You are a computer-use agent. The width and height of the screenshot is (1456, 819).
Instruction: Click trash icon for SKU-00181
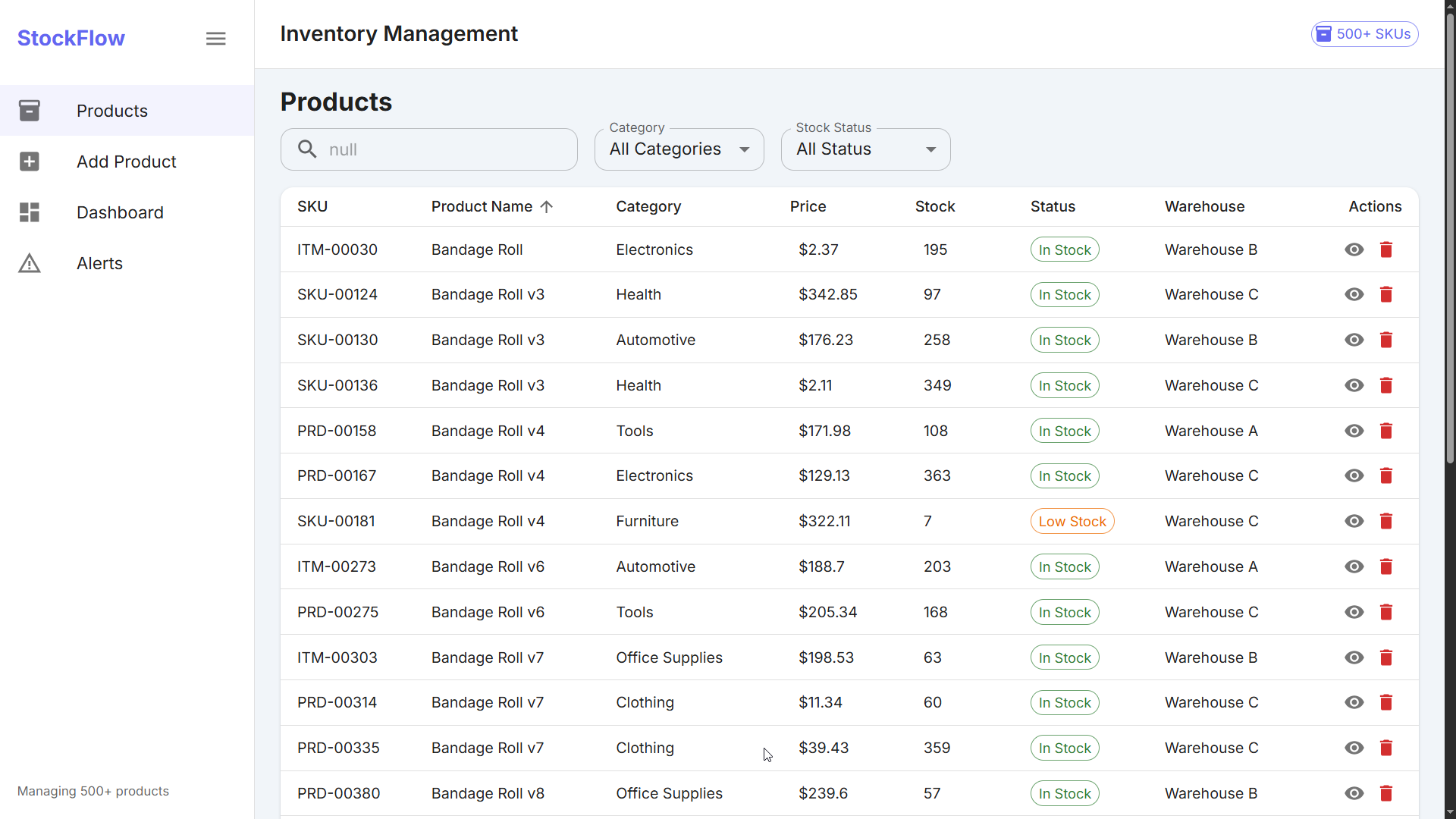1385,521
